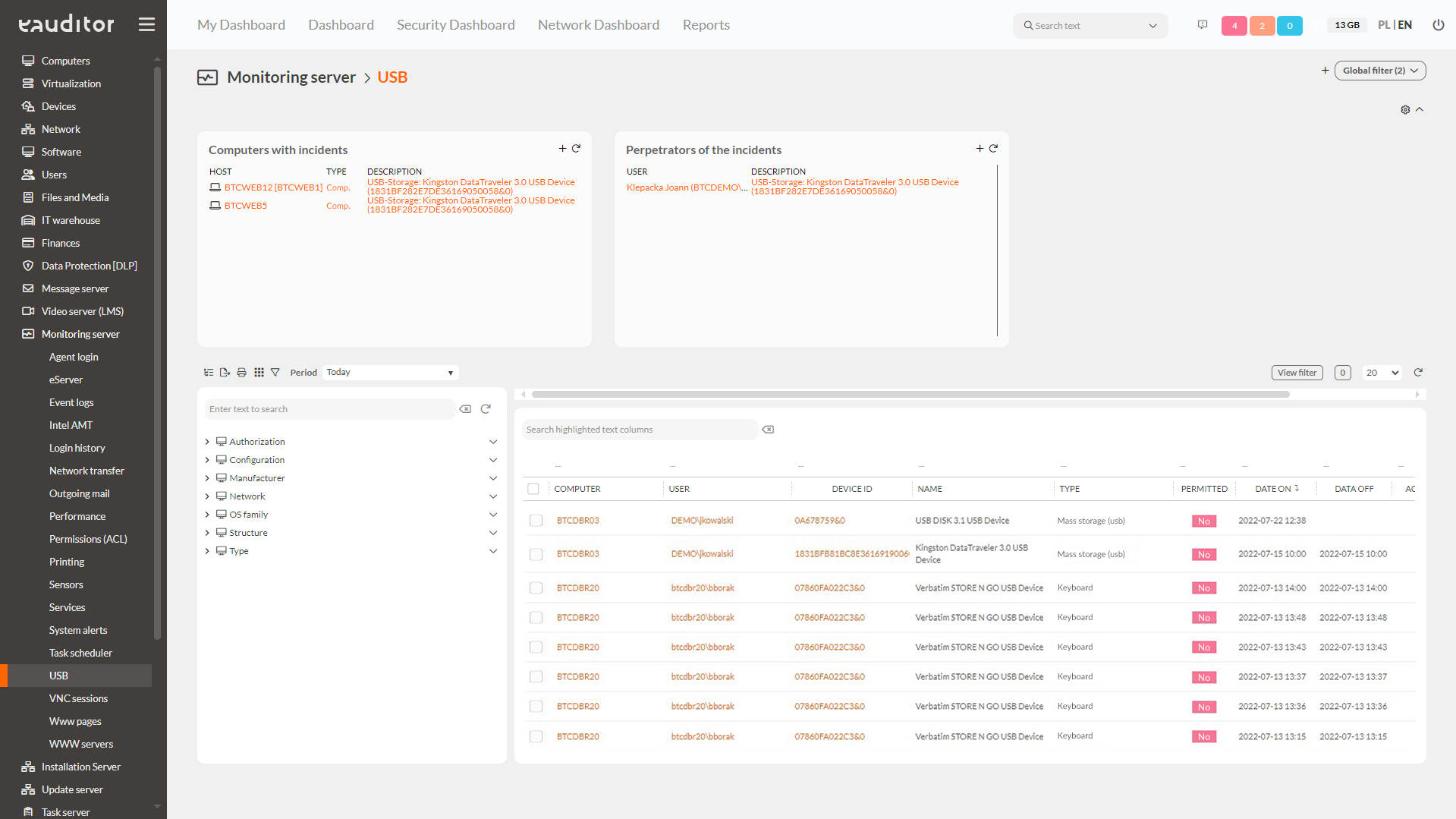Open the chevron dropdown for OS family
The width and height of the screenshot is (1456, 819).
coord(493,515)
